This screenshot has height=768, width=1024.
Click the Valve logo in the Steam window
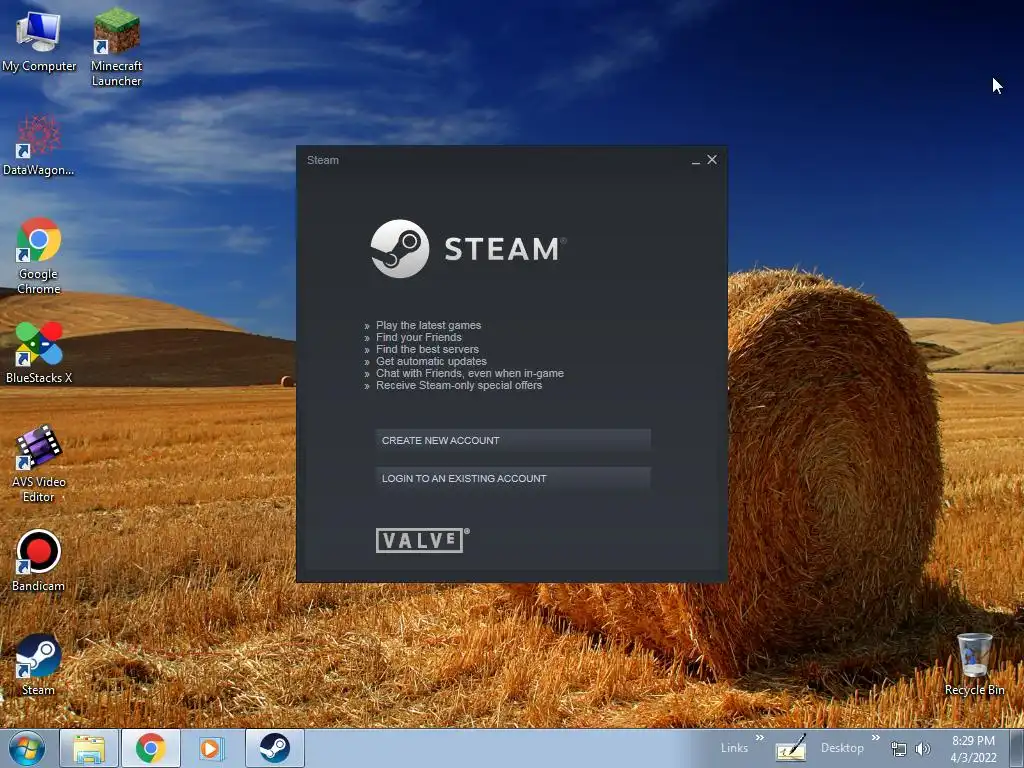point(423,540)
